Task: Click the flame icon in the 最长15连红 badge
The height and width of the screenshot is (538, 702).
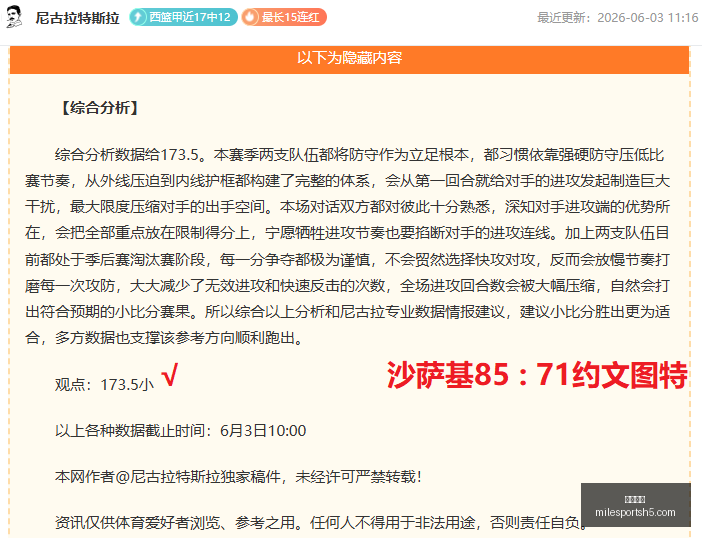Action: click(x=250, y=17)
